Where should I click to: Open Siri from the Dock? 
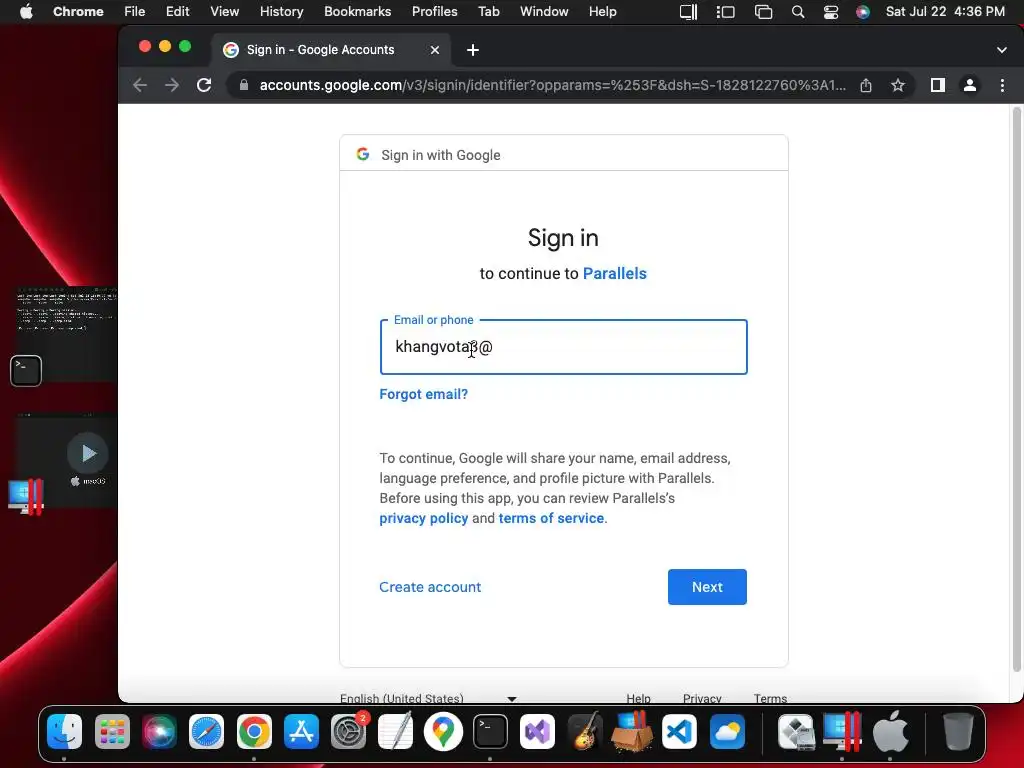[x=159, y=731]
